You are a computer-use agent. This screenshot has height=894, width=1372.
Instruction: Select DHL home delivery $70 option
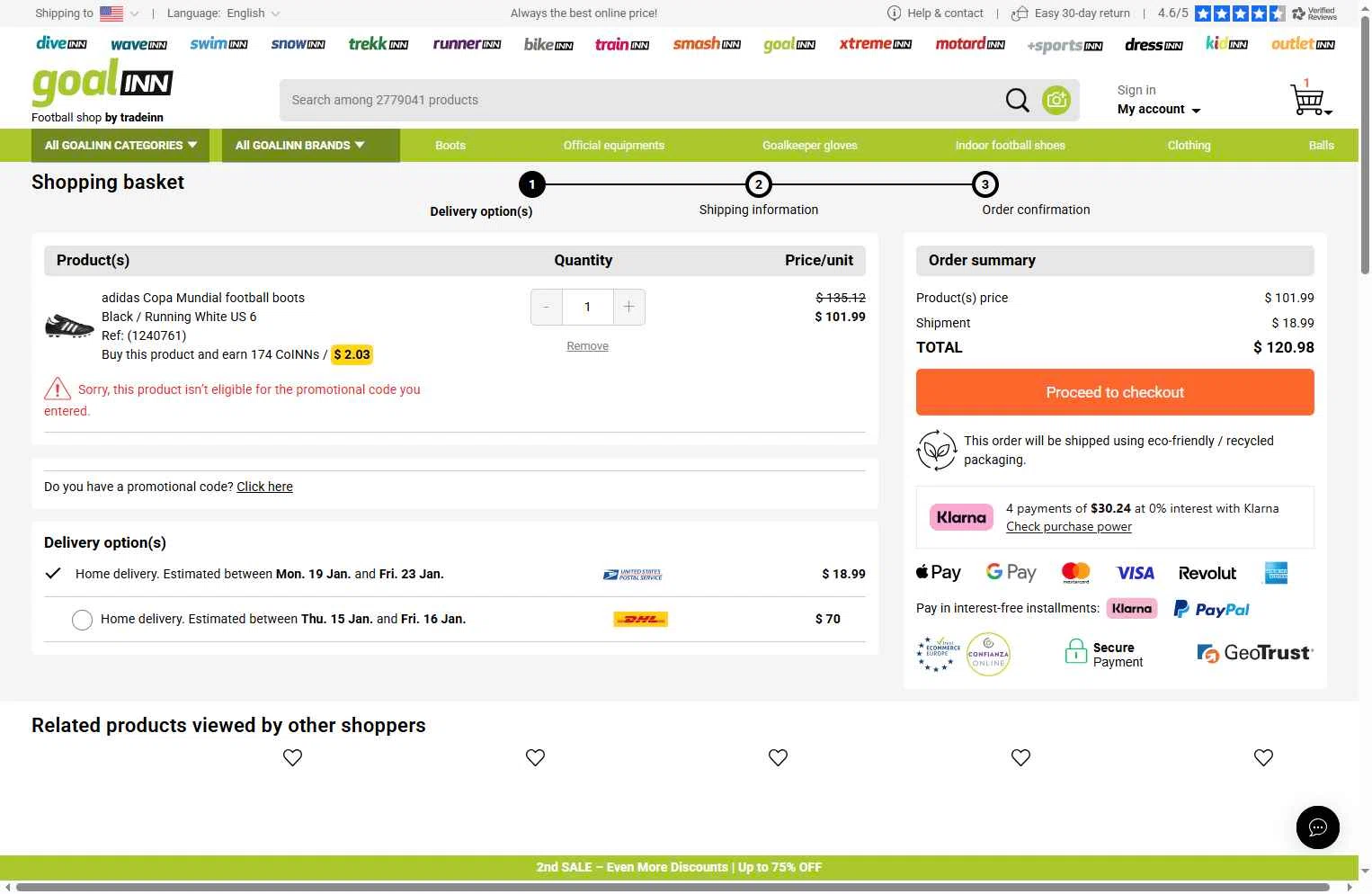click(82, 620)
